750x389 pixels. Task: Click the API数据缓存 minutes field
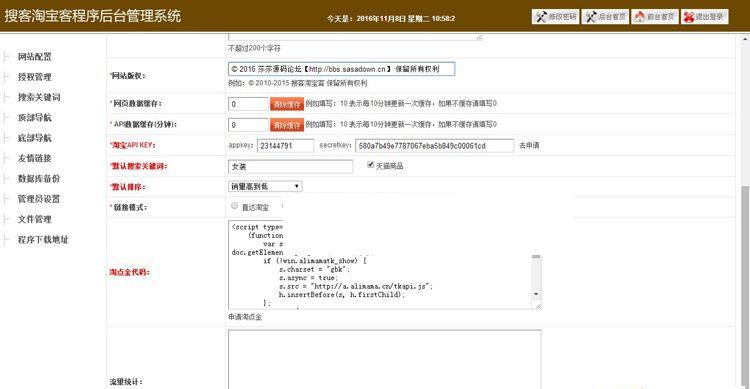(248, 125)
